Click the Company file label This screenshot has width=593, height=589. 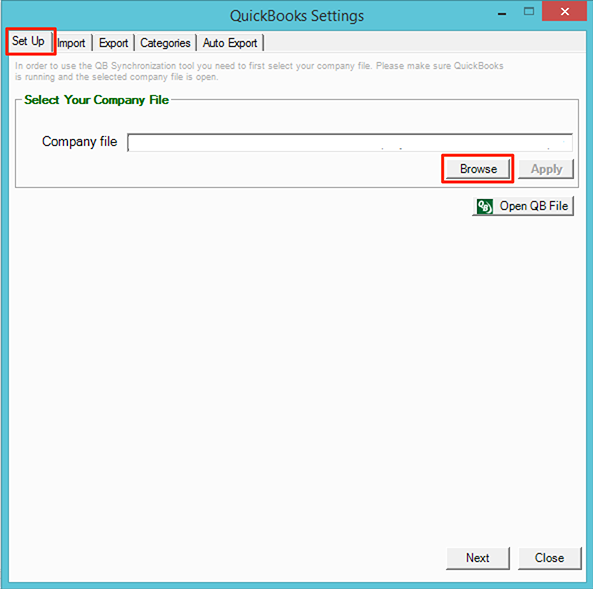click(79, 141)
